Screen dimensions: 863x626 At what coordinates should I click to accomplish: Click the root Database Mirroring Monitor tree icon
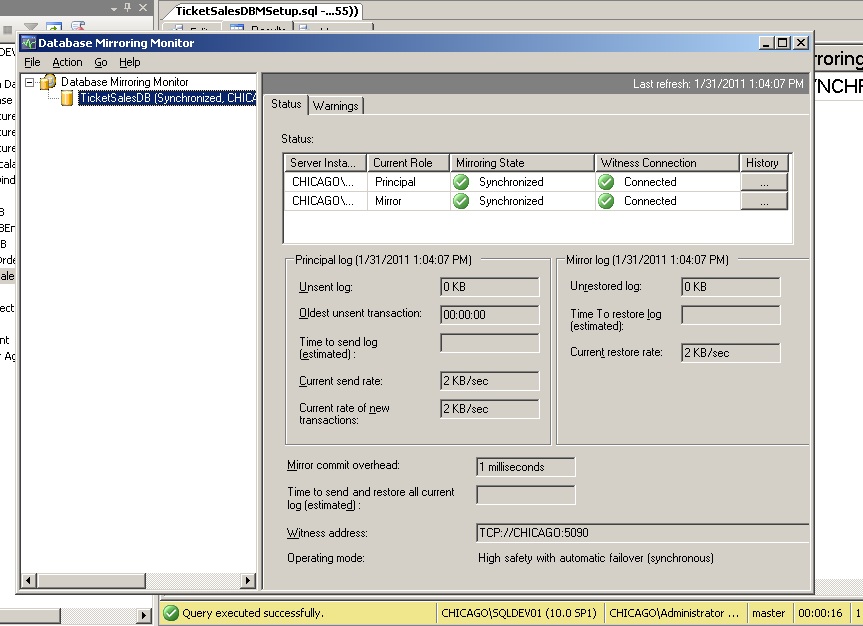48,82
